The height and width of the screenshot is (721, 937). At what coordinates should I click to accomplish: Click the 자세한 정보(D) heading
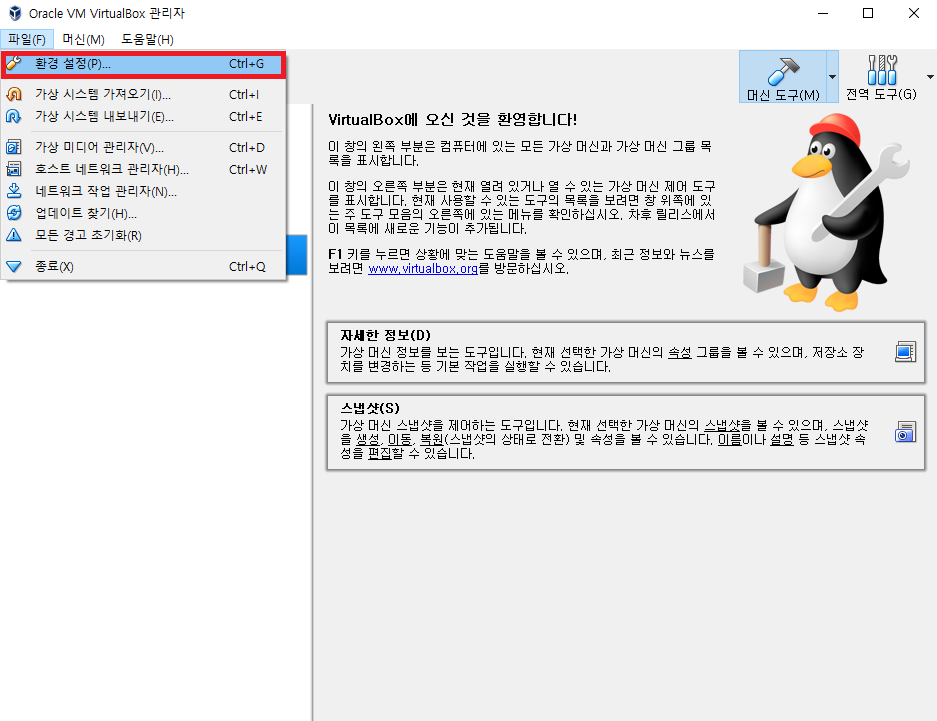pos(385,335)
